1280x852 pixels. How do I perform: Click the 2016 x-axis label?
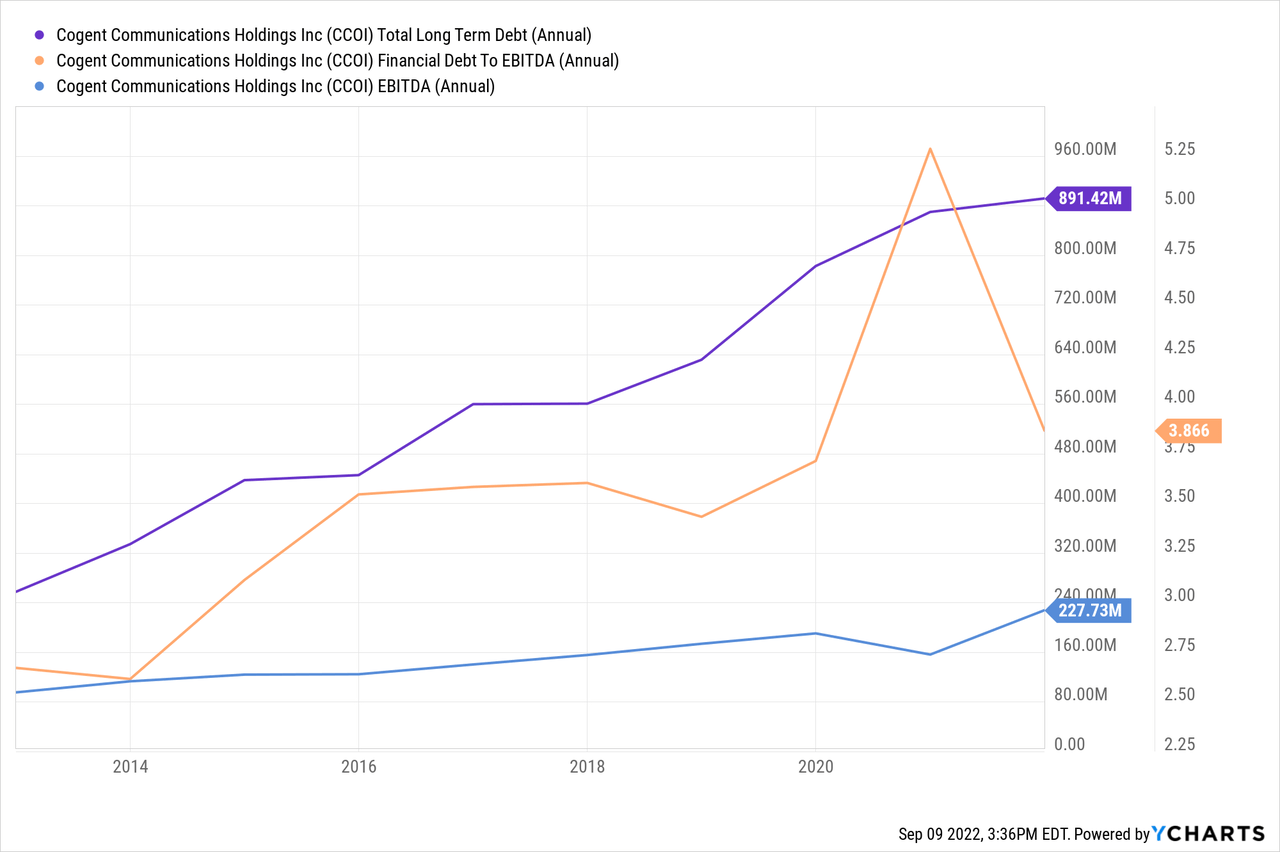pyautogui.click(x=358, y=766)
